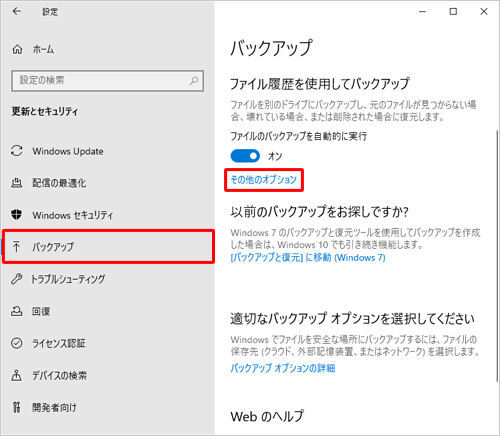Select Windows セキュリティ in the sidebar
This screenshot has width=500, height=436.
(107, 215)
